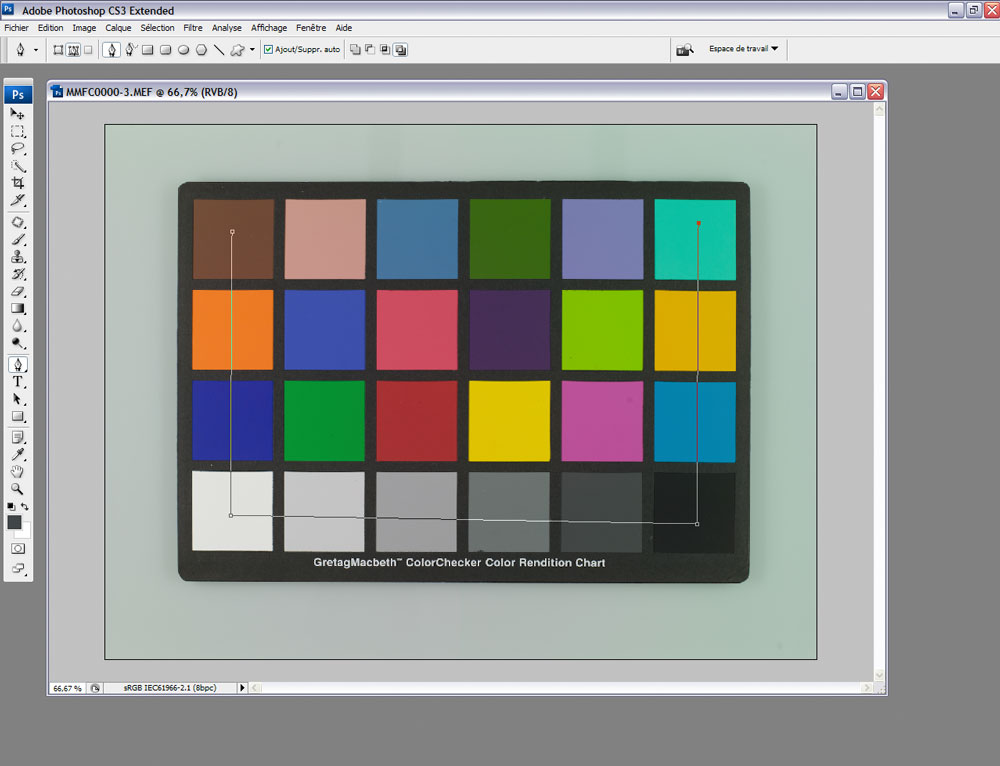The height and width of the screenshot is (766, 1000).
Task: Select the Brush tool
Action: click(17, 240)
